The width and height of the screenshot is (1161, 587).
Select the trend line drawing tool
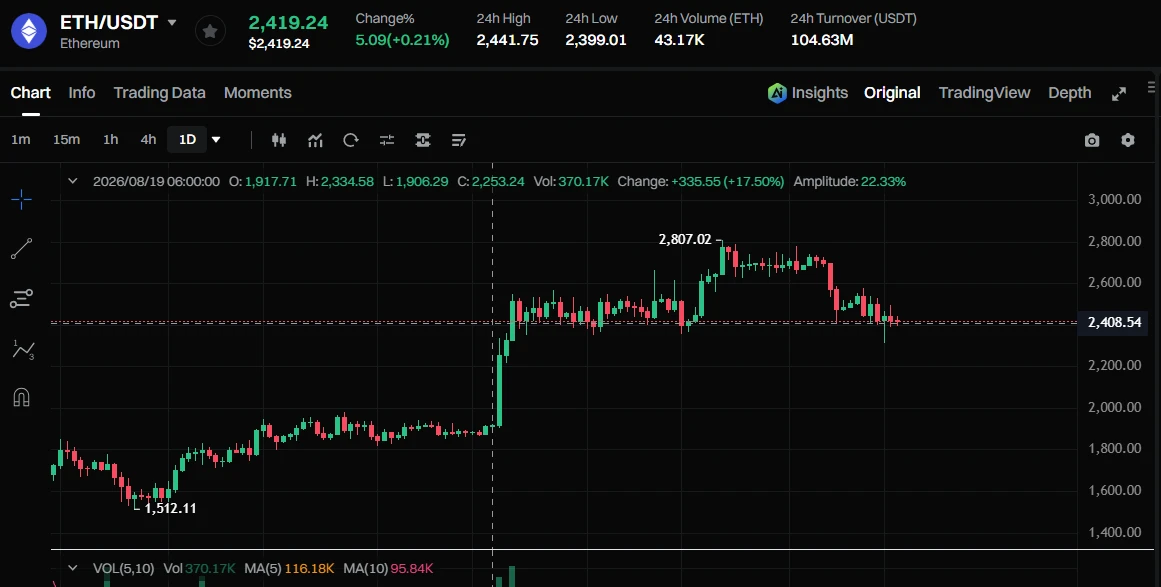click(x=21, y=249)
